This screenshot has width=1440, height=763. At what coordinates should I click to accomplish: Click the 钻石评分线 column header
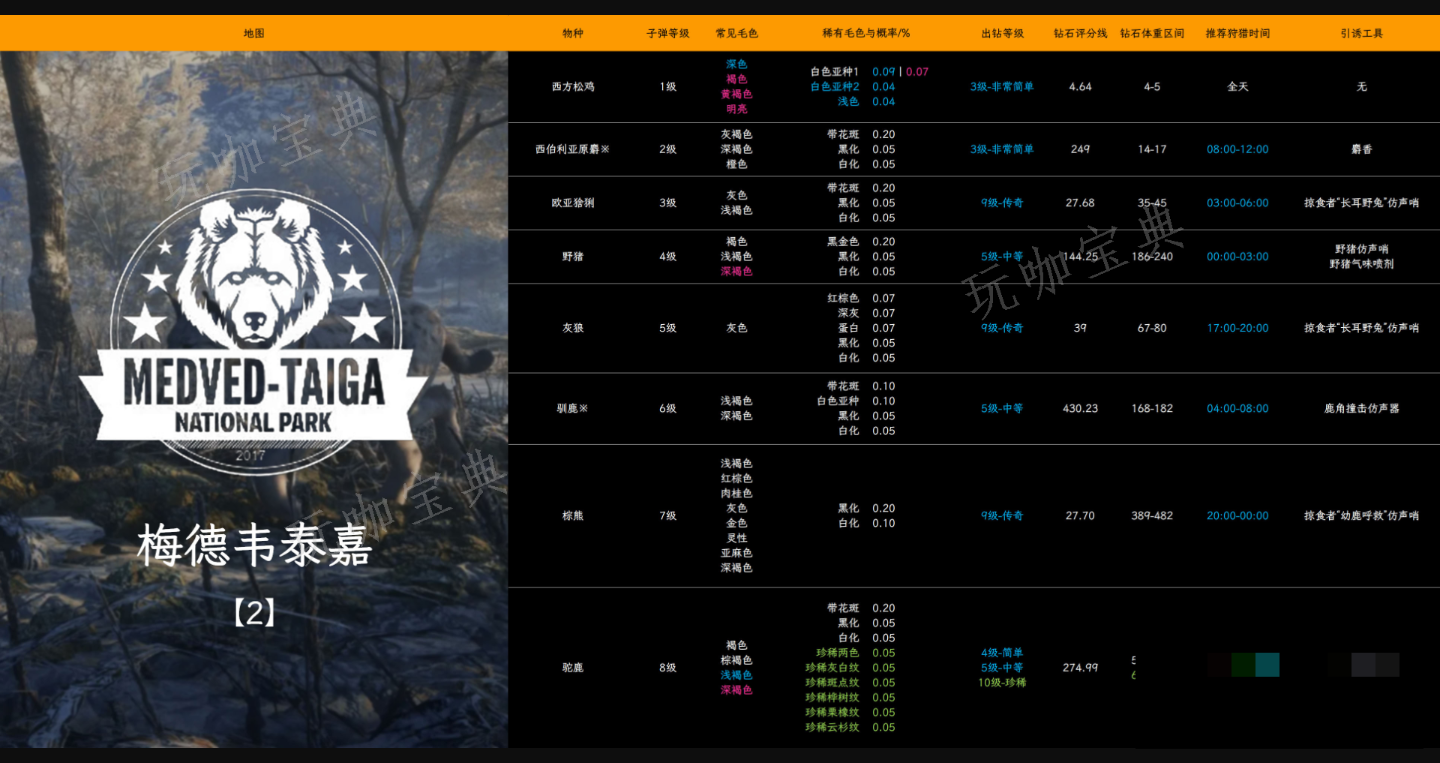tap(1080, 33)
